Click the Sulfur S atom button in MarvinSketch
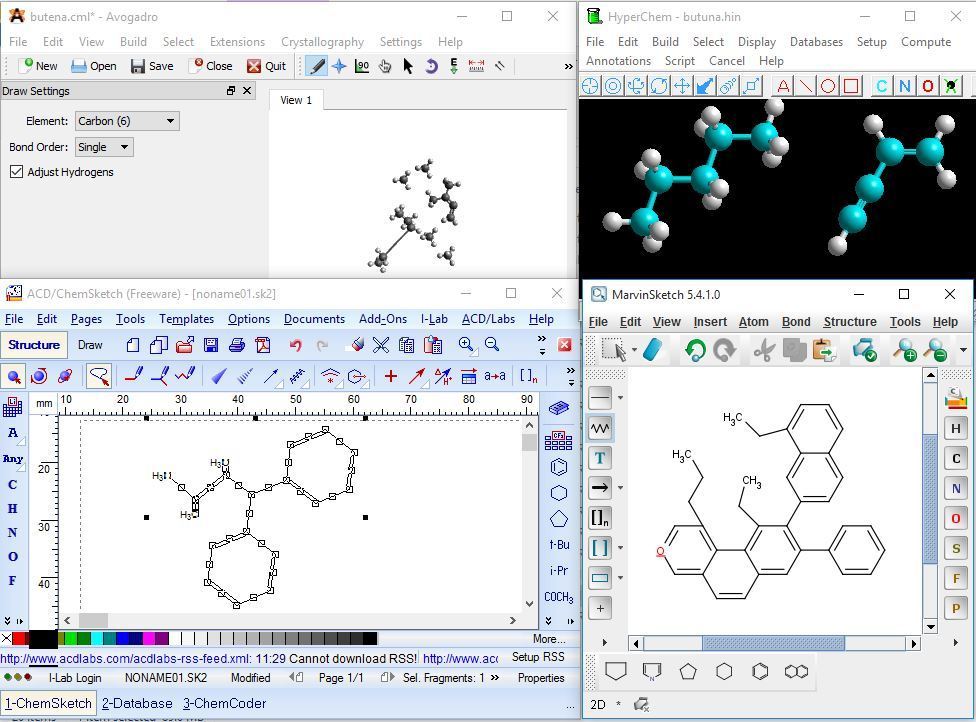Image resolution: width=976 pixels, height=722 pixels. click(x=956, y=548)
